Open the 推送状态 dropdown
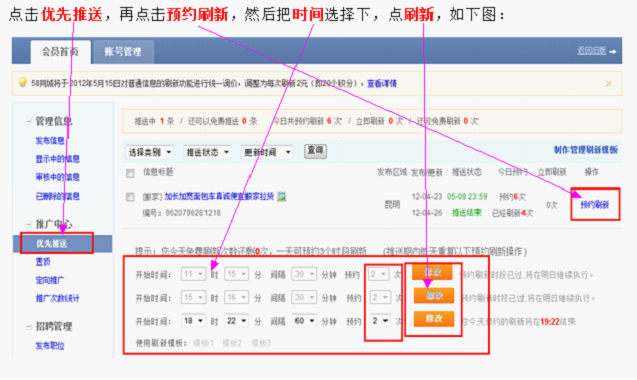This screenshot has height=380, width=637. [207, 152]
